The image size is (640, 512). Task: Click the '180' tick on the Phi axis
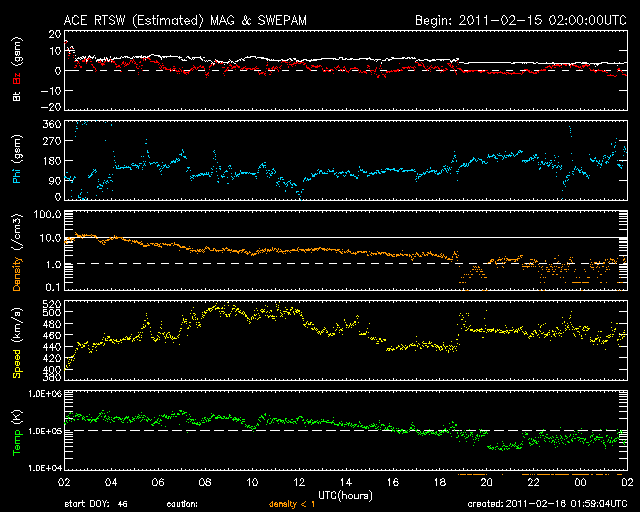(x=52, y=161)
